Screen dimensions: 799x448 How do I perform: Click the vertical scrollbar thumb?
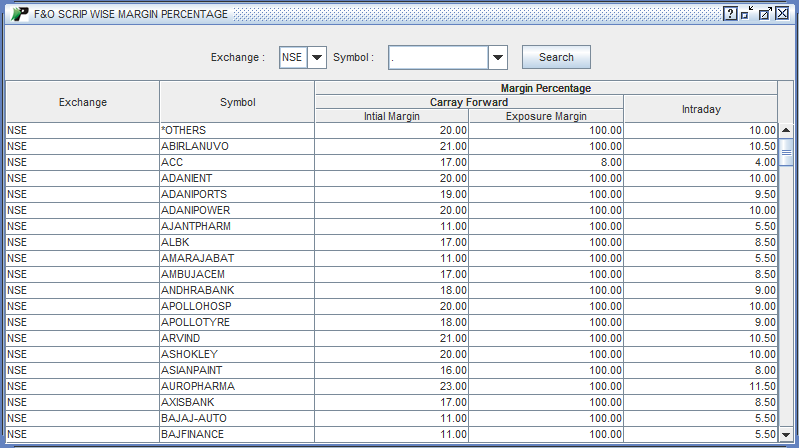click(786, 152)
